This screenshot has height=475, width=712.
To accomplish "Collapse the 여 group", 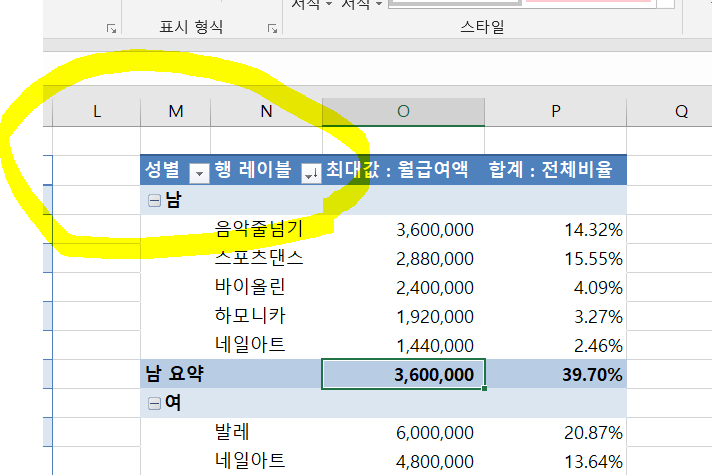I will [x=154, y=403].
